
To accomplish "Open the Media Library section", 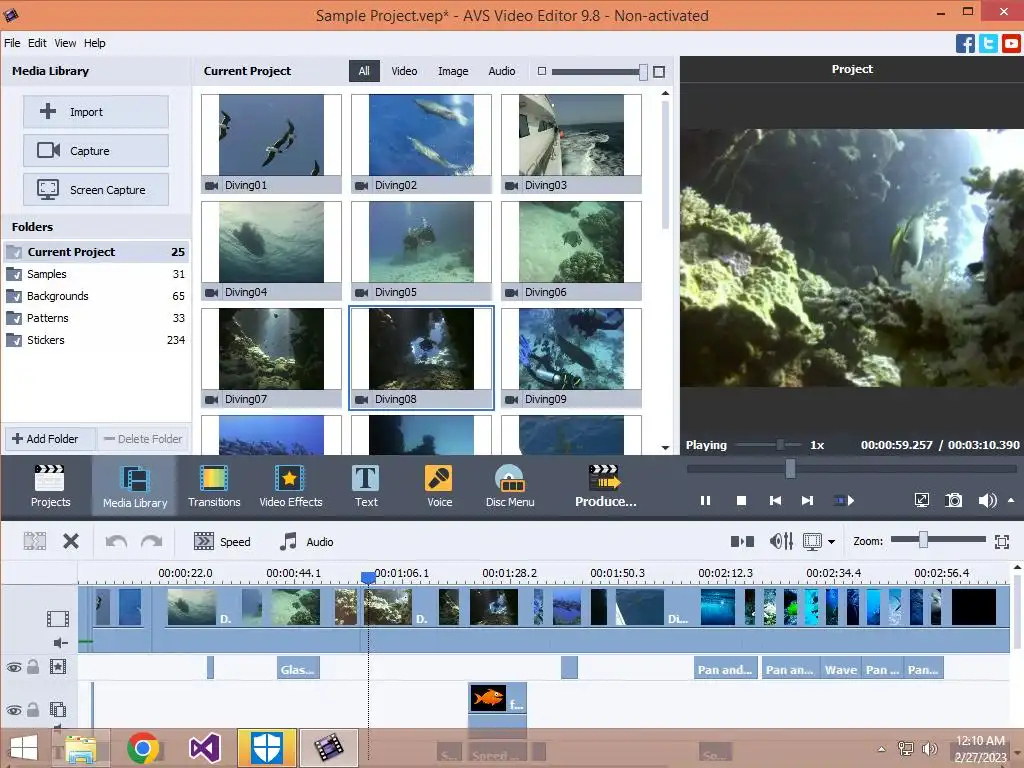I will coord(135,486).
